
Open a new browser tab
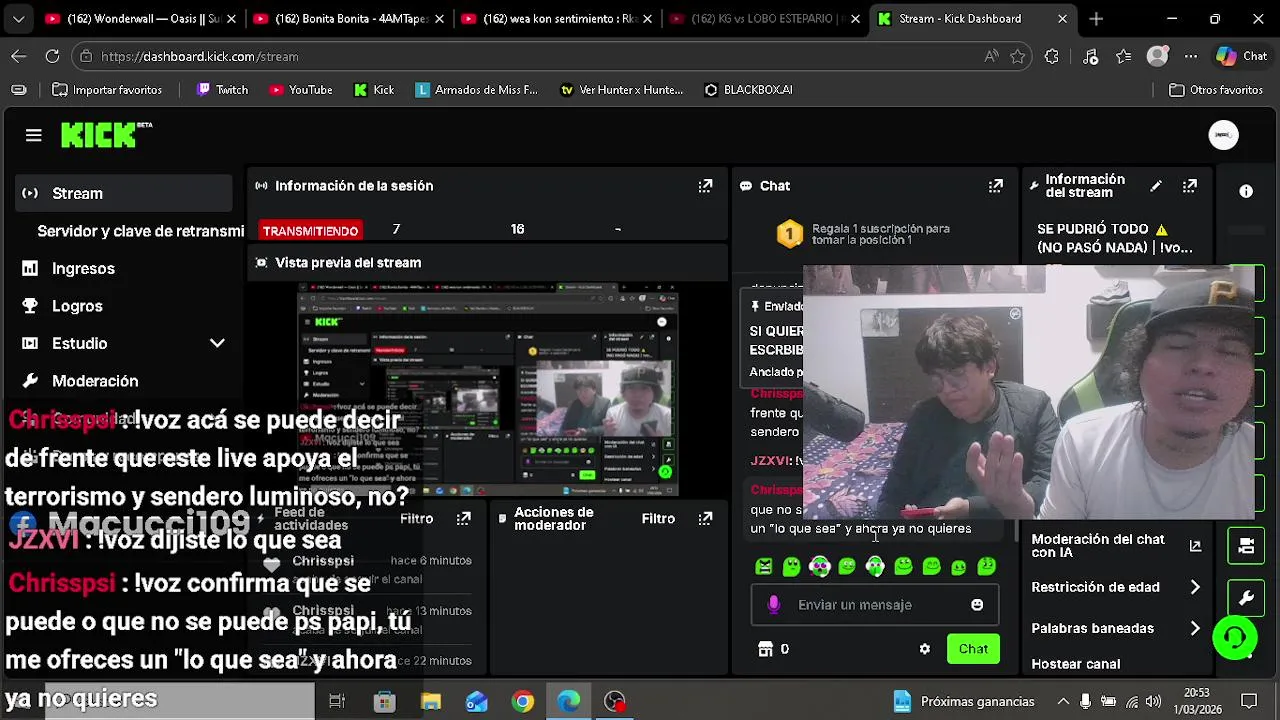[x=1096, y=19]
